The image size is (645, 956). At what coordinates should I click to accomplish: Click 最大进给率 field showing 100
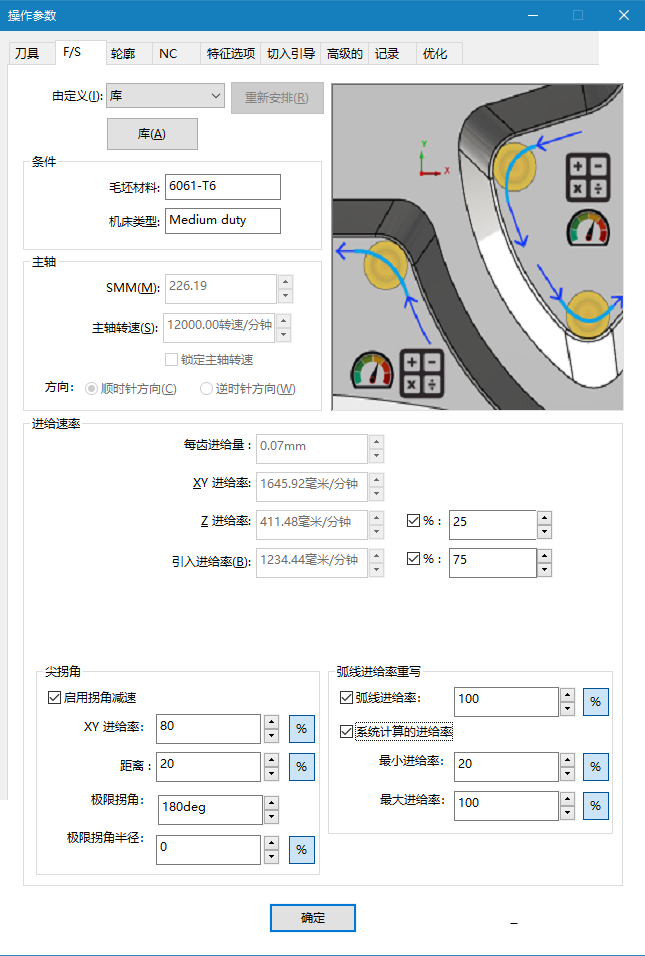point(506,805)
